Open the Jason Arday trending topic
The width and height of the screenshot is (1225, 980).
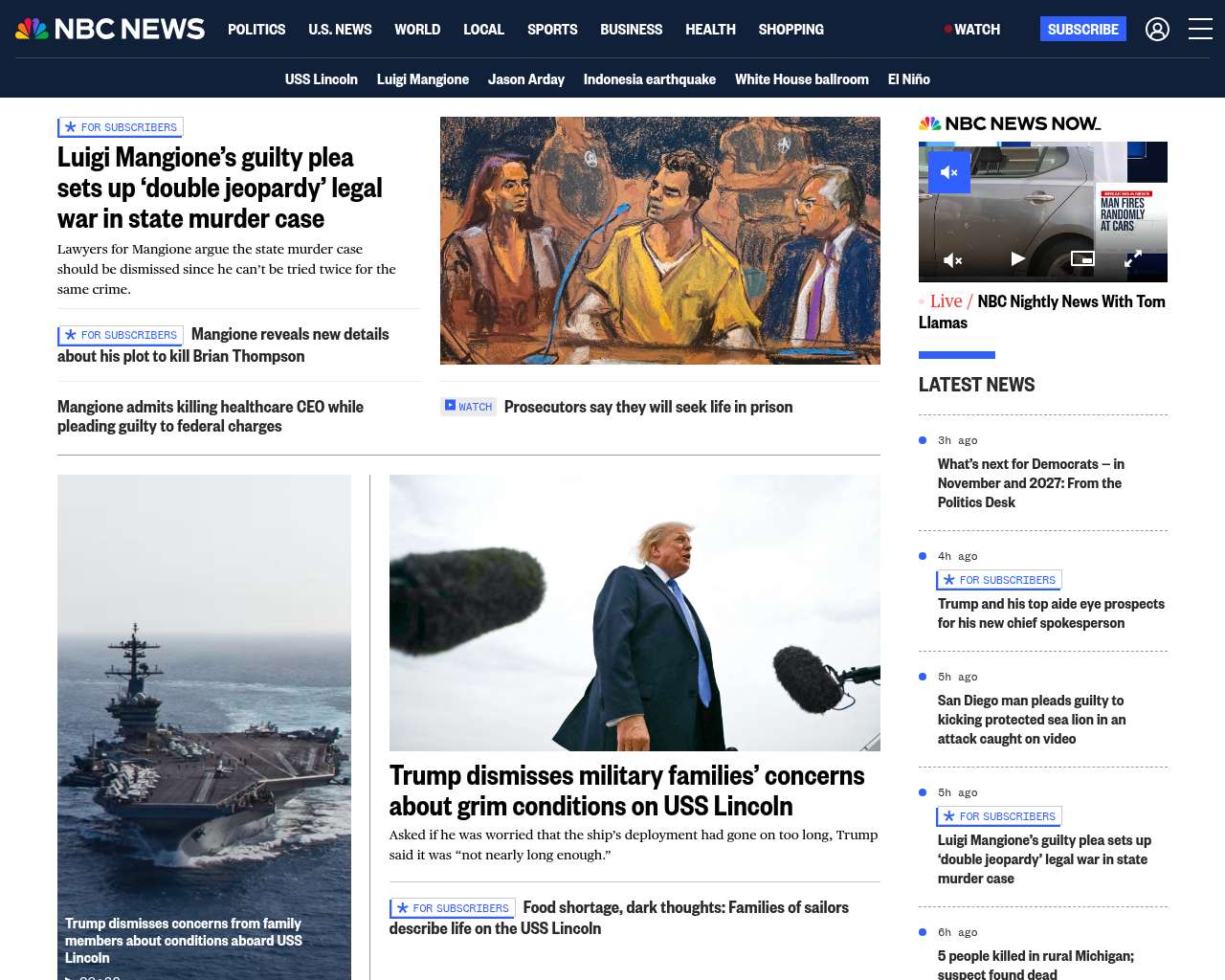(526, 79)
